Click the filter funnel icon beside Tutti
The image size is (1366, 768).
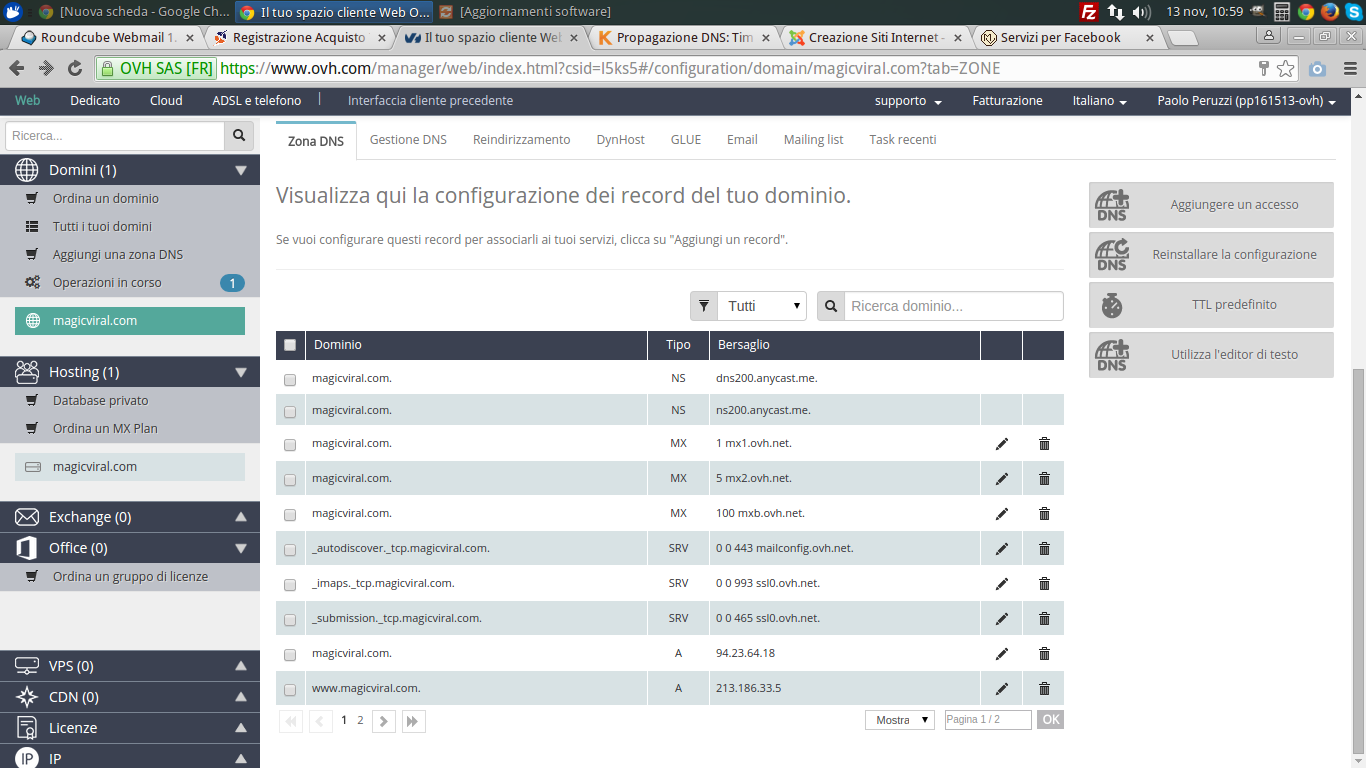pos(704,306)
